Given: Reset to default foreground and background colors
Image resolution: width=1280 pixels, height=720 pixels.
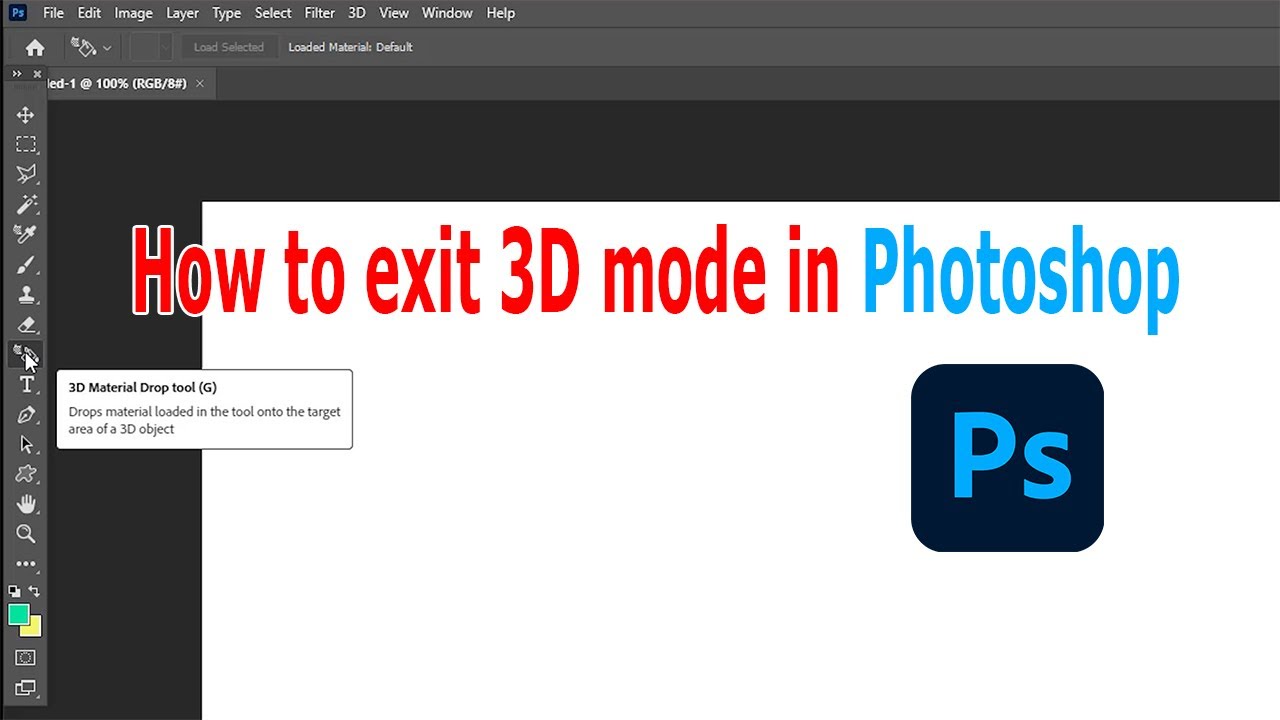Looking at the screenshot, I should click(x=14, y=591).
